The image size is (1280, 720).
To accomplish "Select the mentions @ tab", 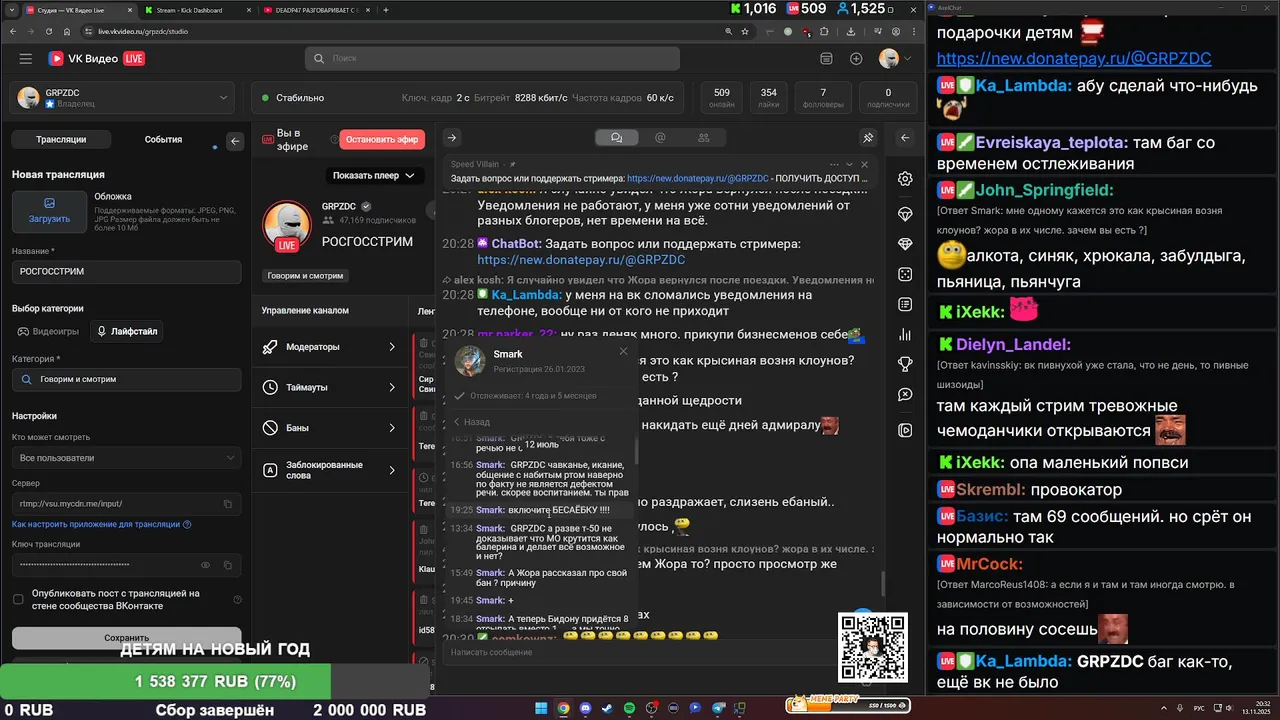I will point(660,138).
